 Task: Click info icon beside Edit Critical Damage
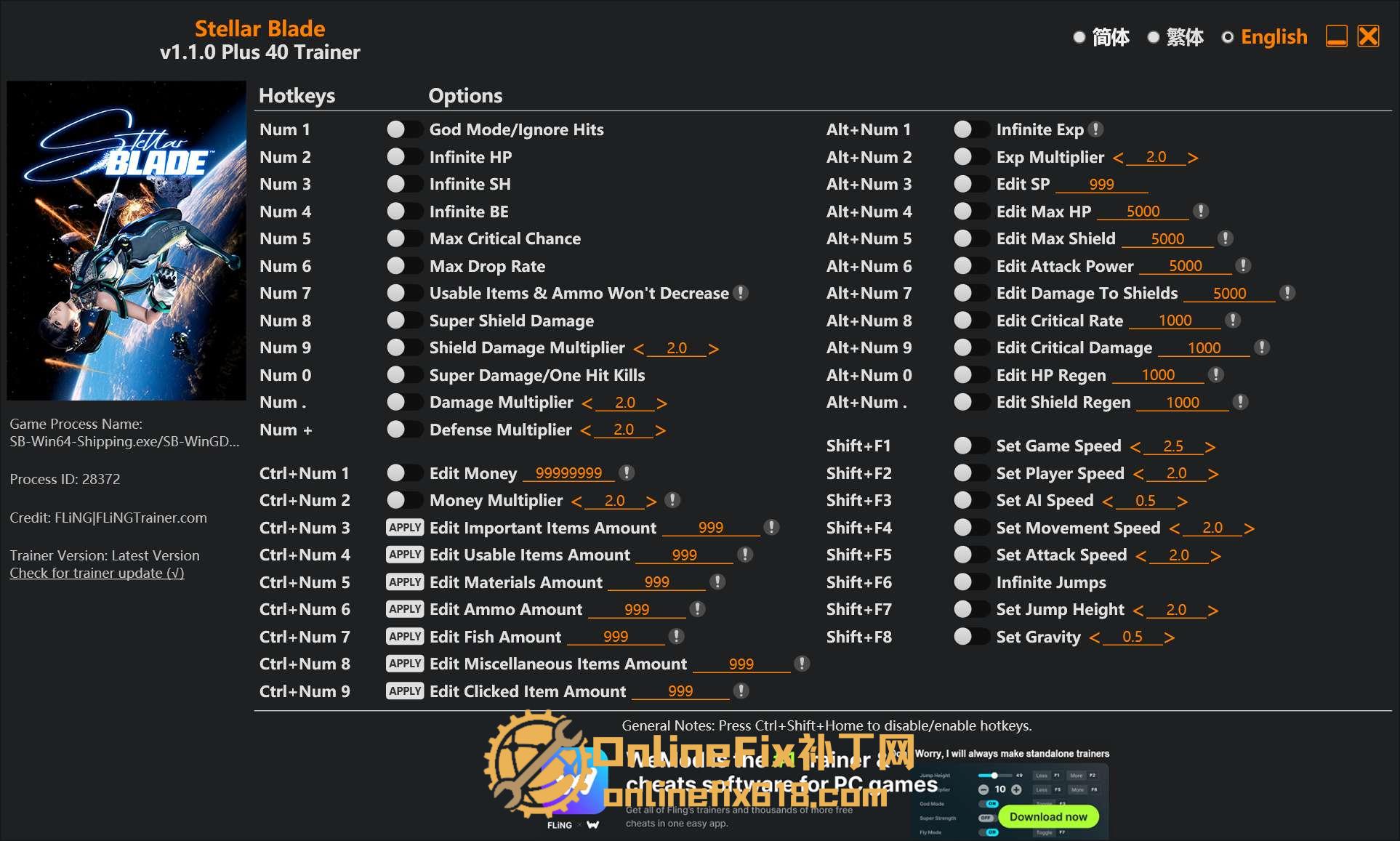[1262, 347]
